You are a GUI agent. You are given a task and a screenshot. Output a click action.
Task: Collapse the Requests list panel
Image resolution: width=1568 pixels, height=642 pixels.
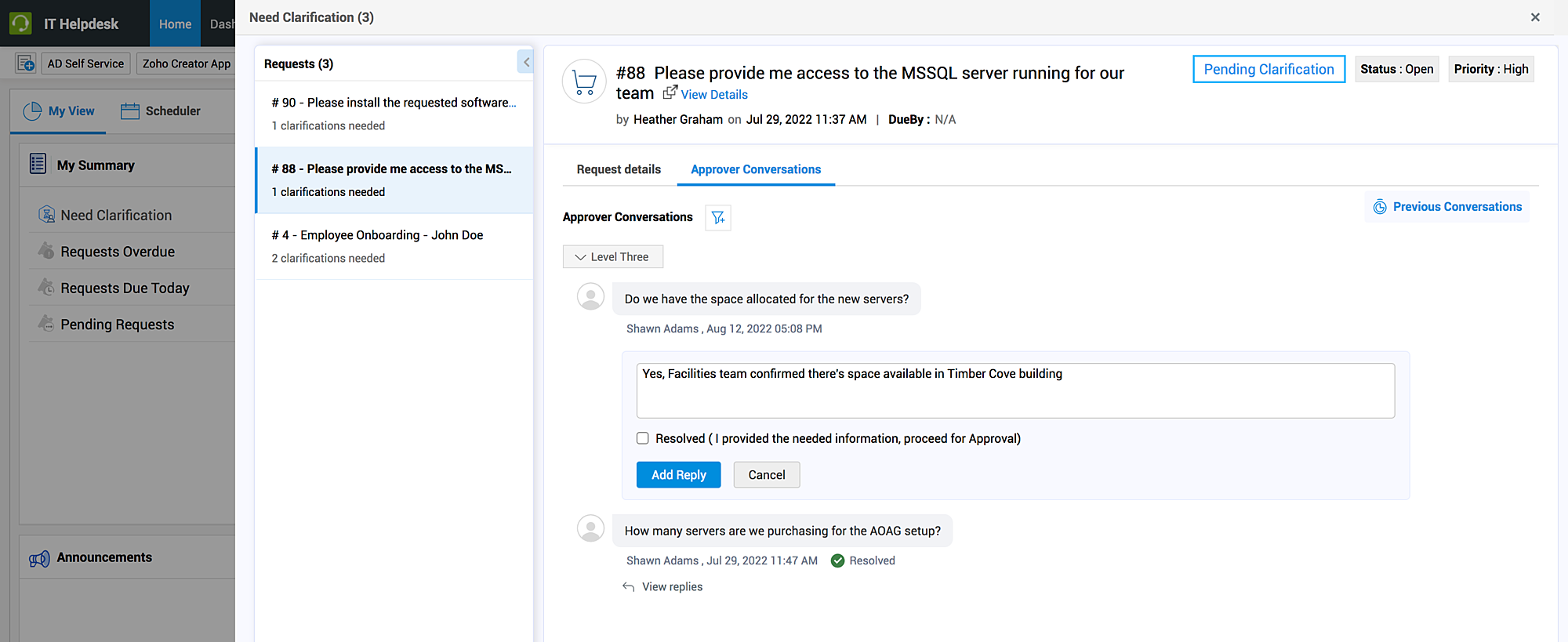526,62
